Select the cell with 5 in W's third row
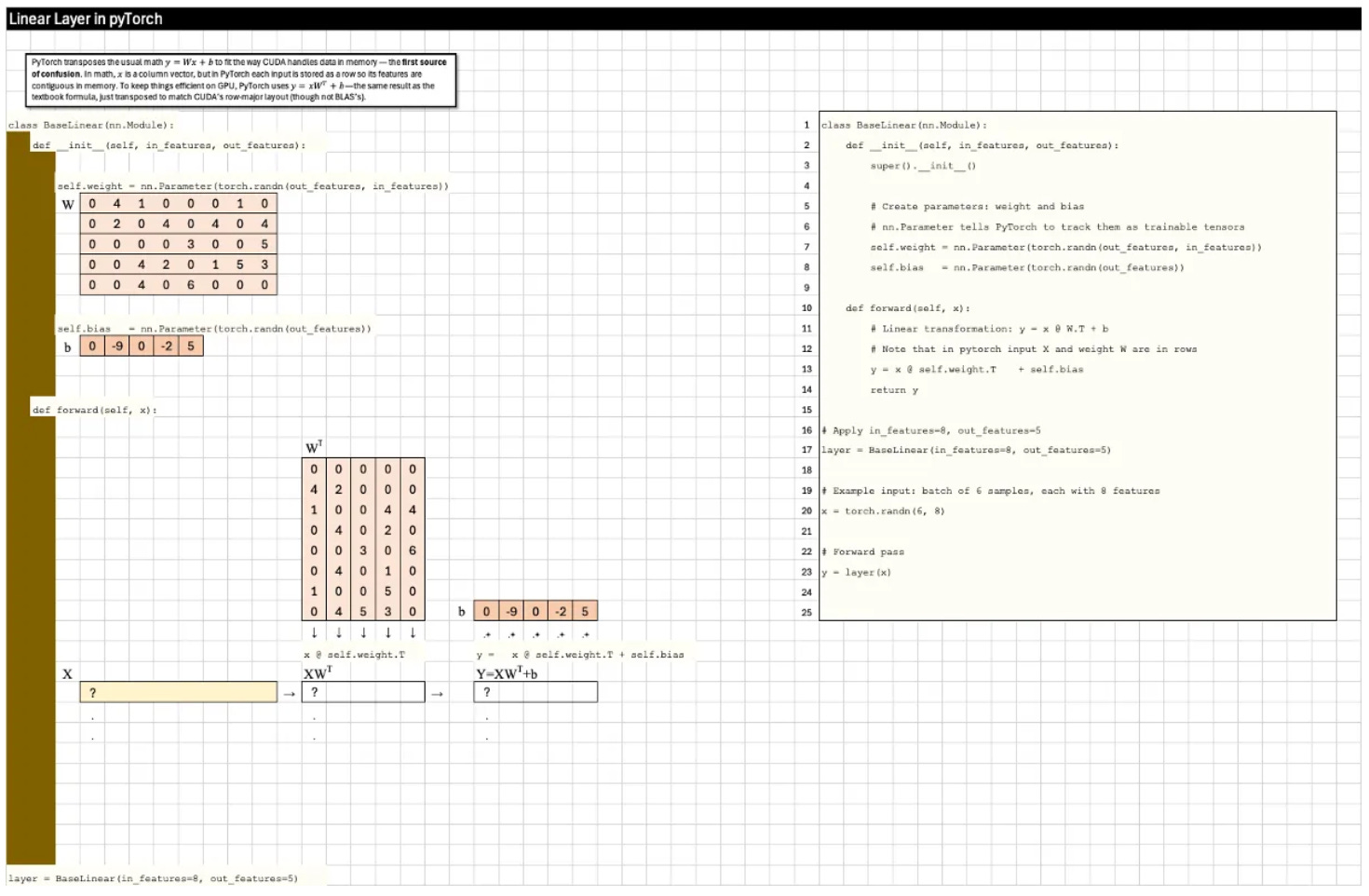 [264, 244]
